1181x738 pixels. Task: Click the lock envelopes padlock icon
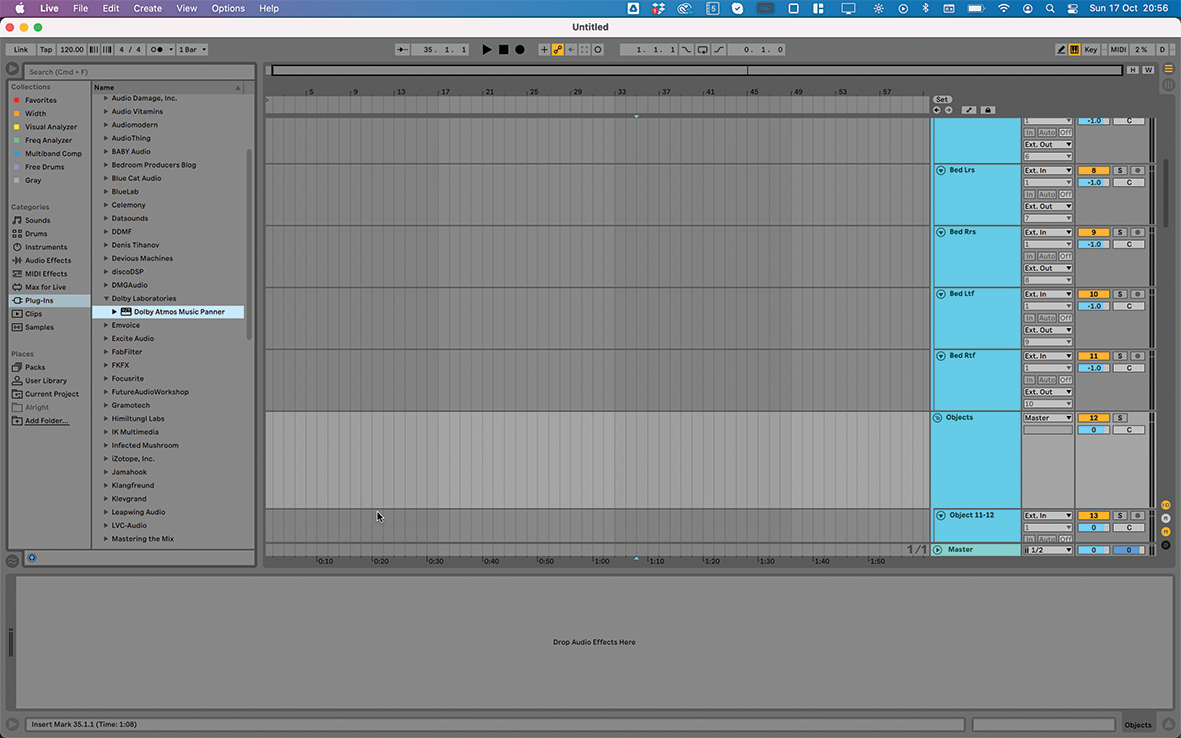point(988,110)
